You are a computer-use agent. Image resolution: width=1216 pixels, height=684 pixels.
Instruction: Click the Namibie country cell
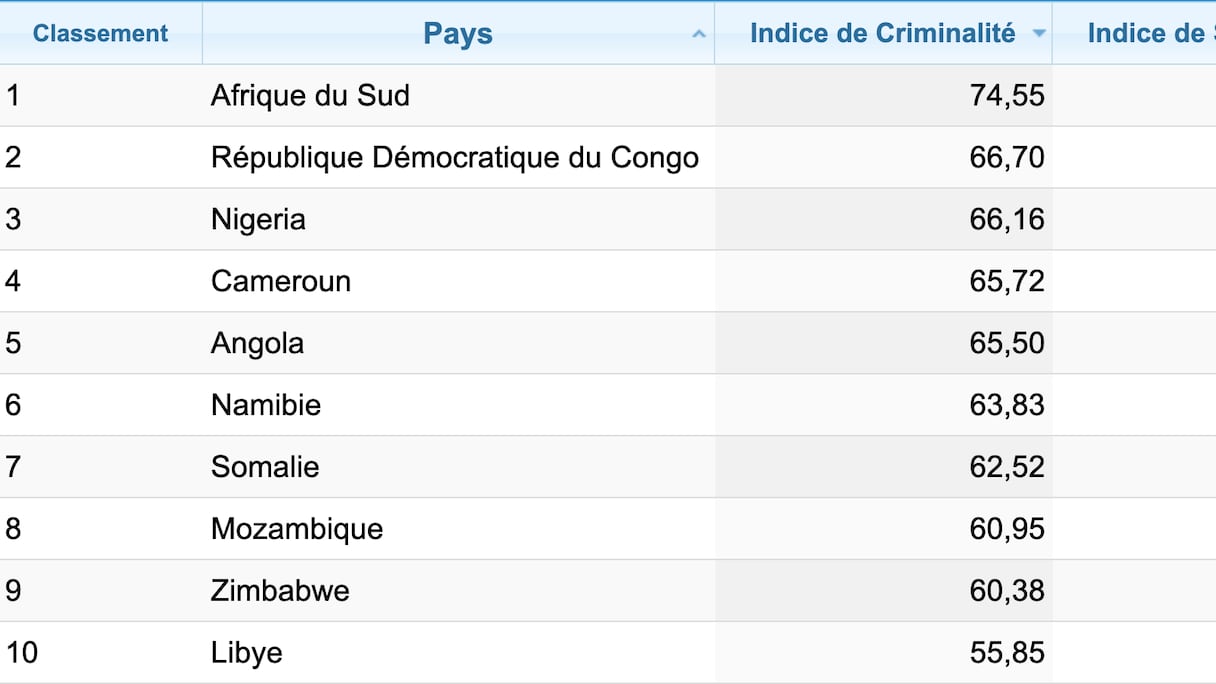pyautogui.click(x=266, y=406)
